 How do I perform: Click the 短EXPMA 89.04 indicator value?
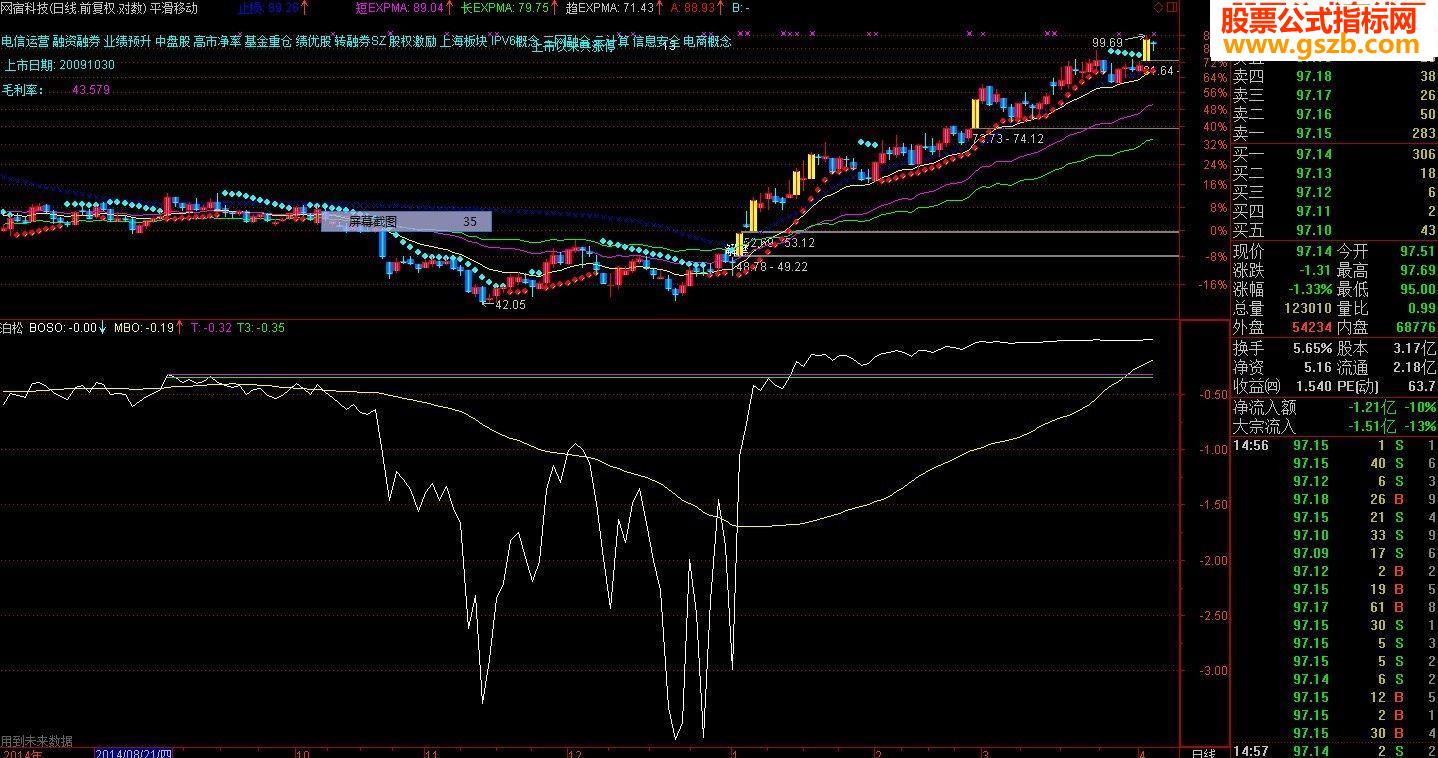[x=402, y=8]
